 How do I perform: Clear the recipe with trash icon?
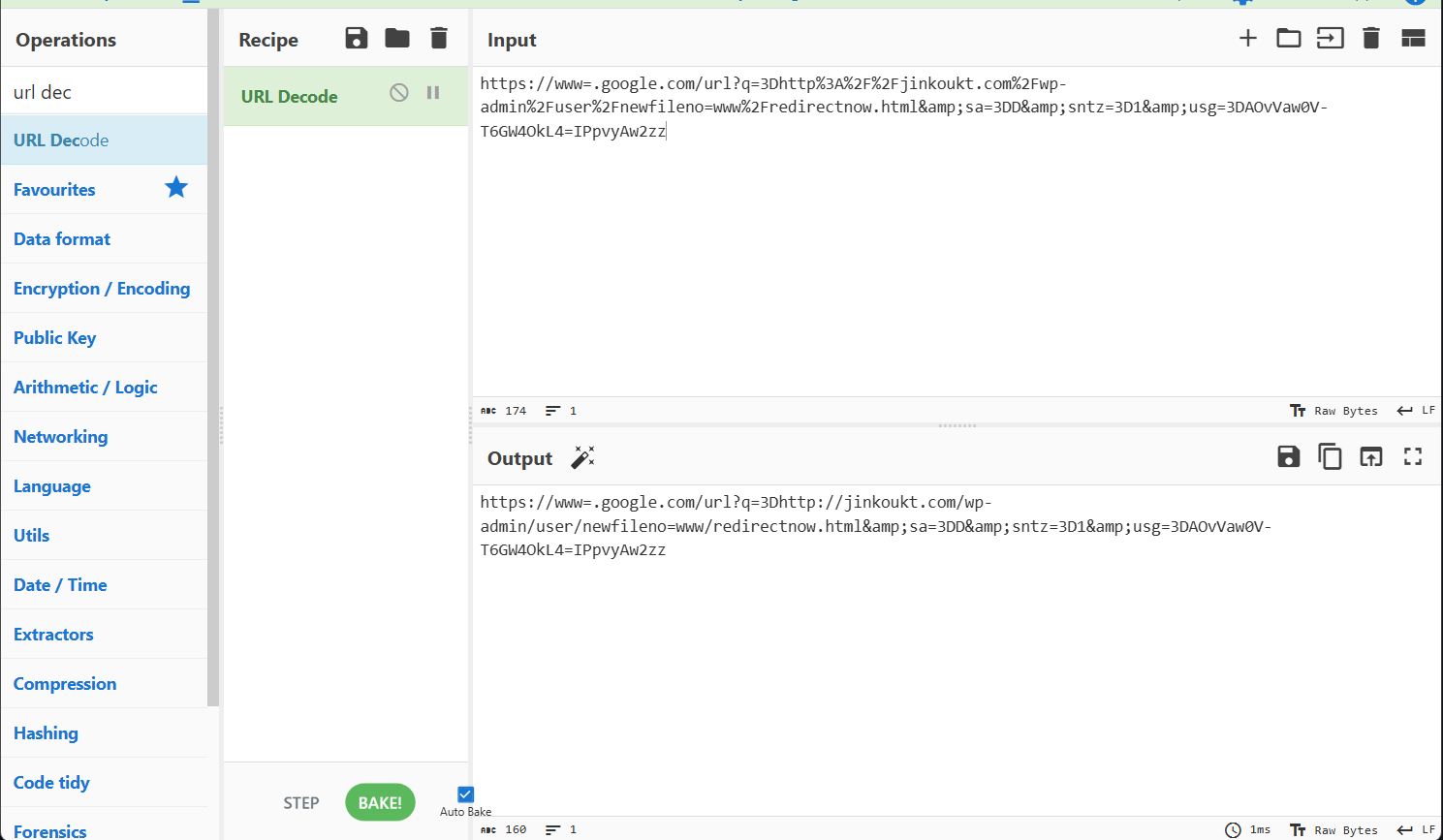point(439,39)
